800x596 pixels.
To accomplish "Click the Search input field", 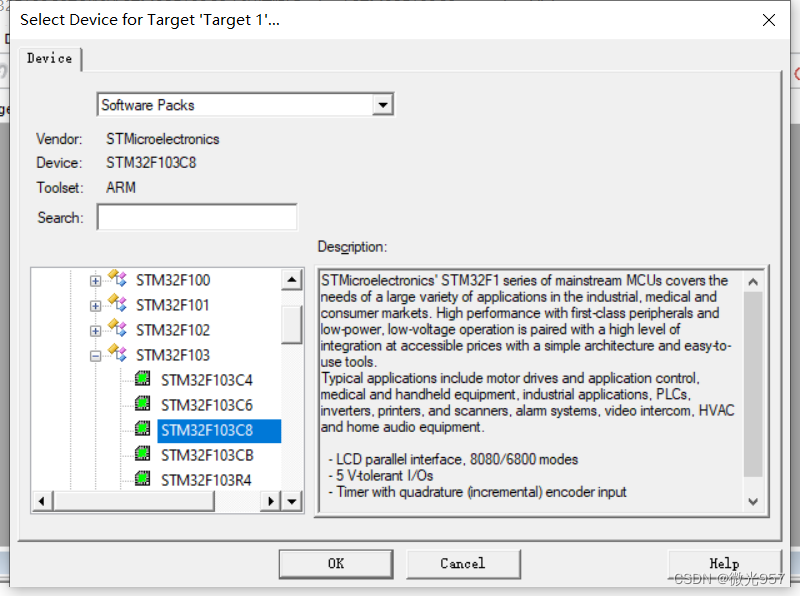I will point(197,217).
